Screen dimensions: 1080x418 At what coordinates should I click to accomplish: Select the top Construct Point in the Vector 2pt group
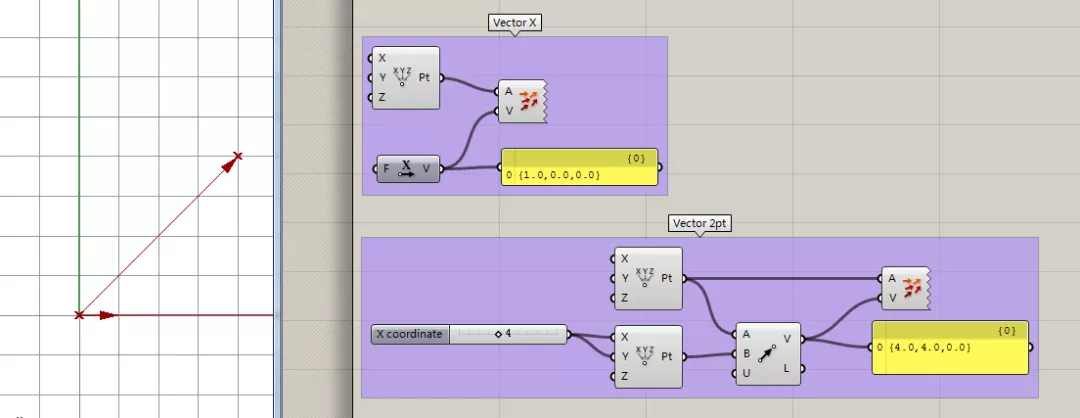pos(648,278)
